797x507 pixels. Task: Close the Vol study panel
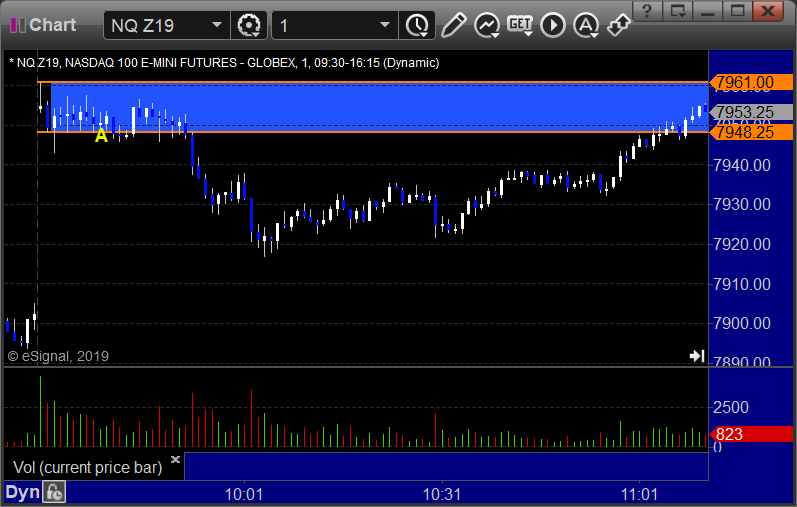(175, 460)
